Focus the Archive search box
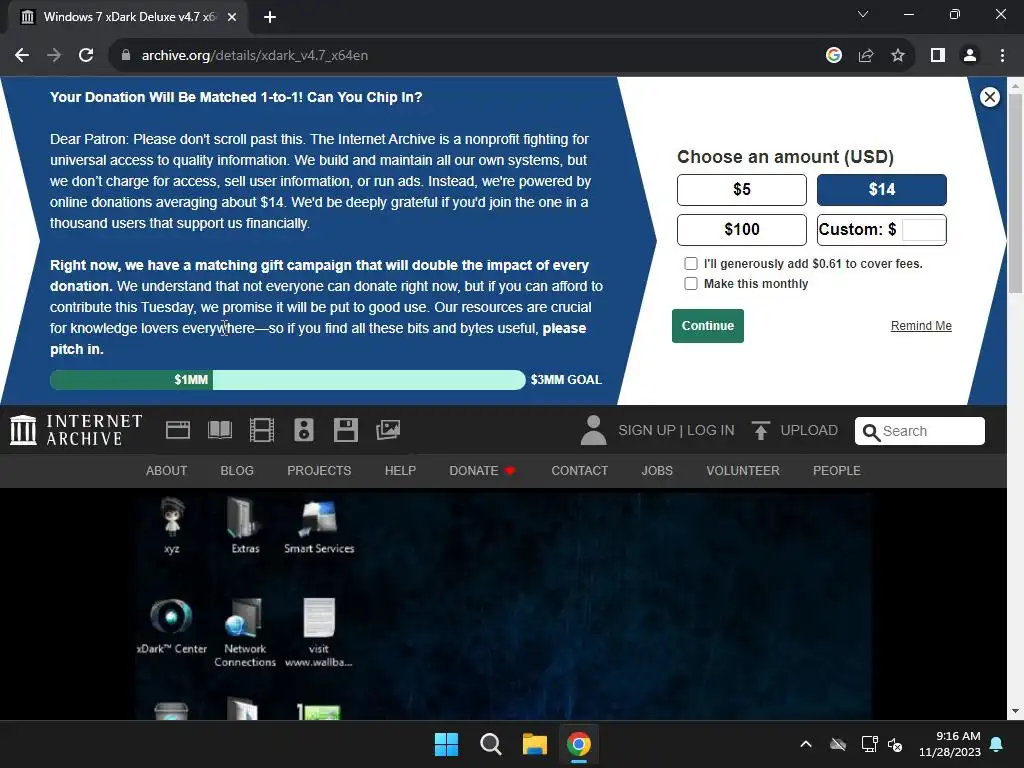Viewport: 1024px width, 768px height. click(x=920, y=431)
